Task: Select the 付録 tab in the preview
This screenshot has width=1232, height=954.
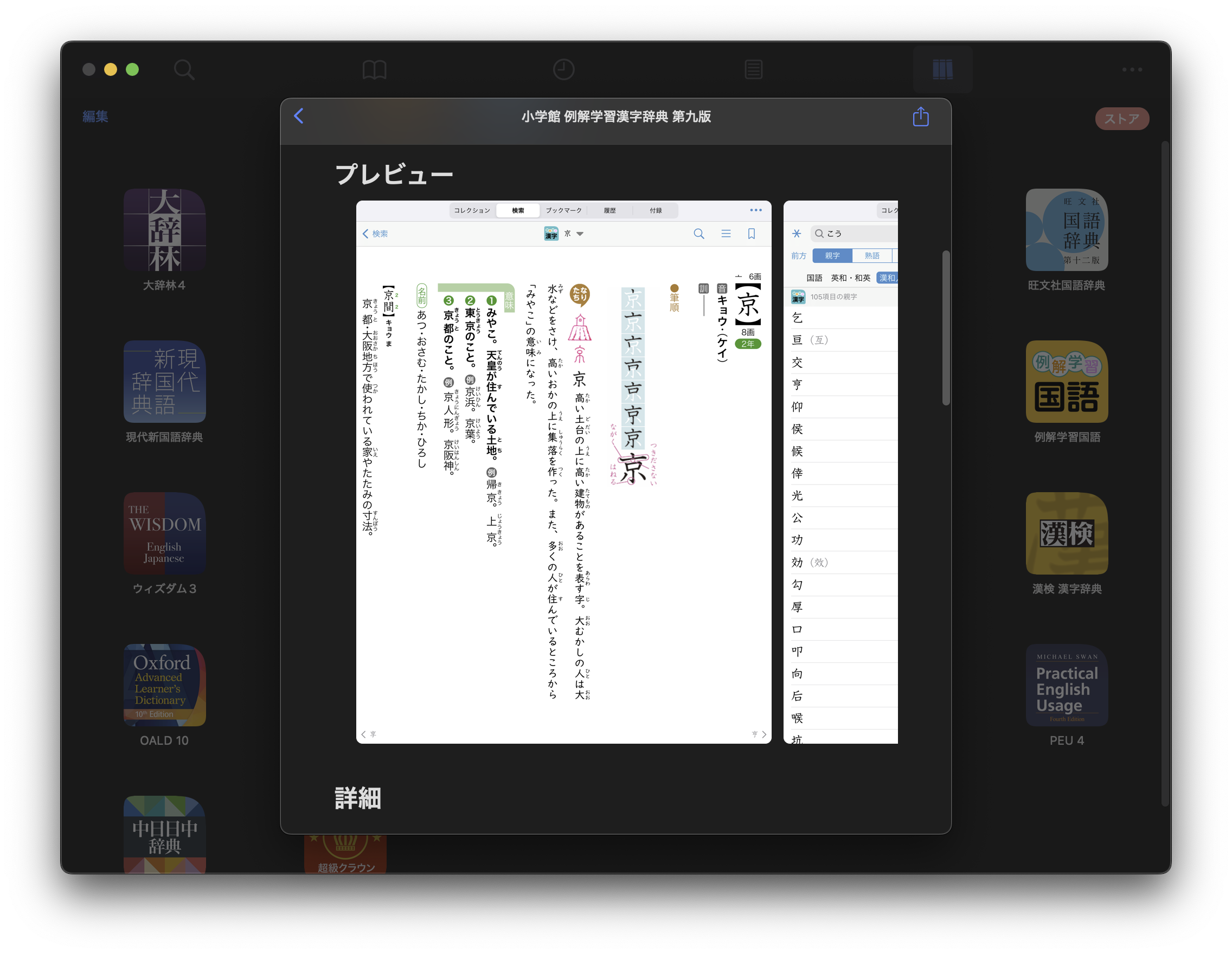Action: 656,210
